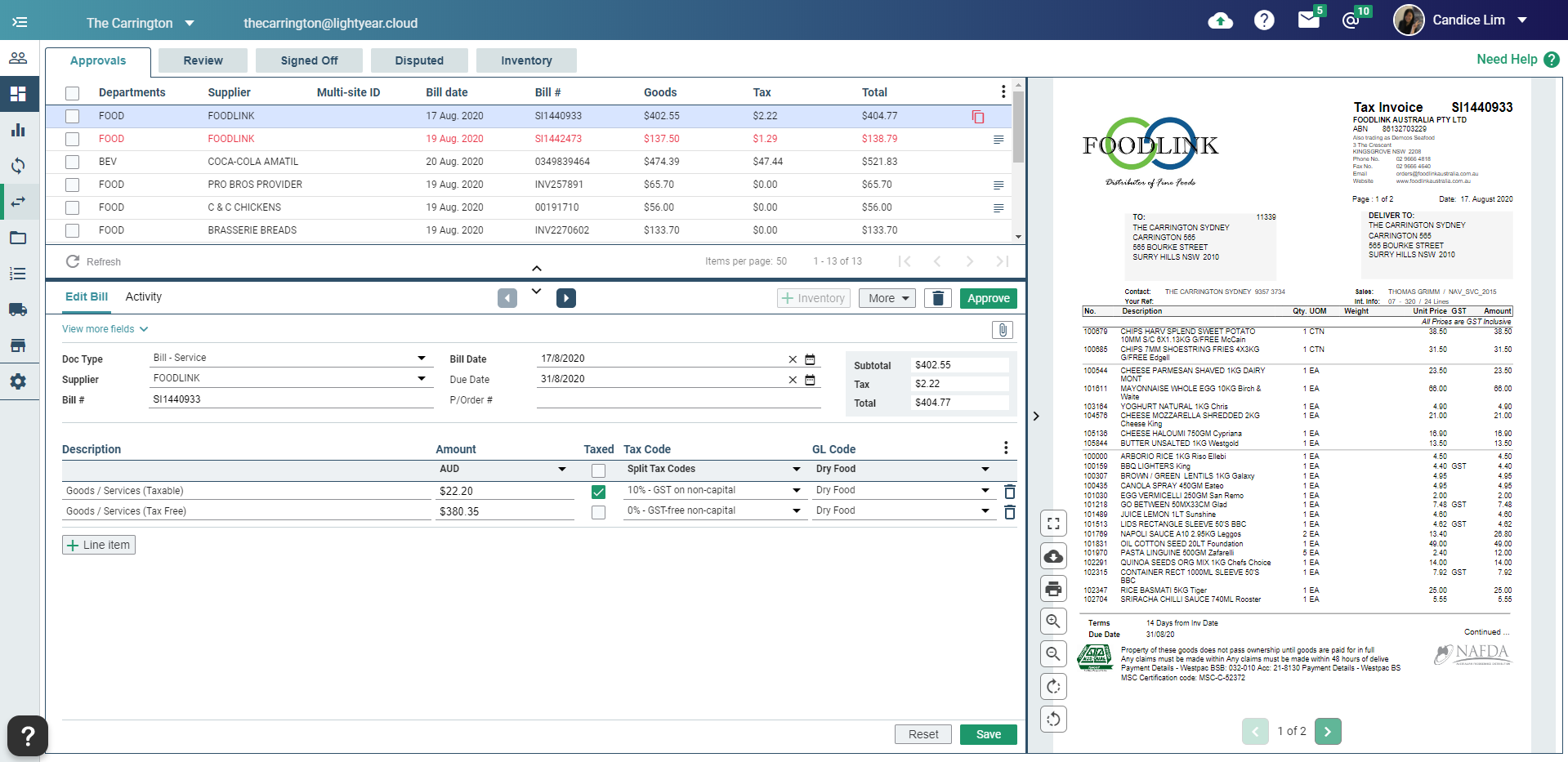Open the bar chart reports icon
This screenshot has width=1568, height=762.
click(18, 130)
